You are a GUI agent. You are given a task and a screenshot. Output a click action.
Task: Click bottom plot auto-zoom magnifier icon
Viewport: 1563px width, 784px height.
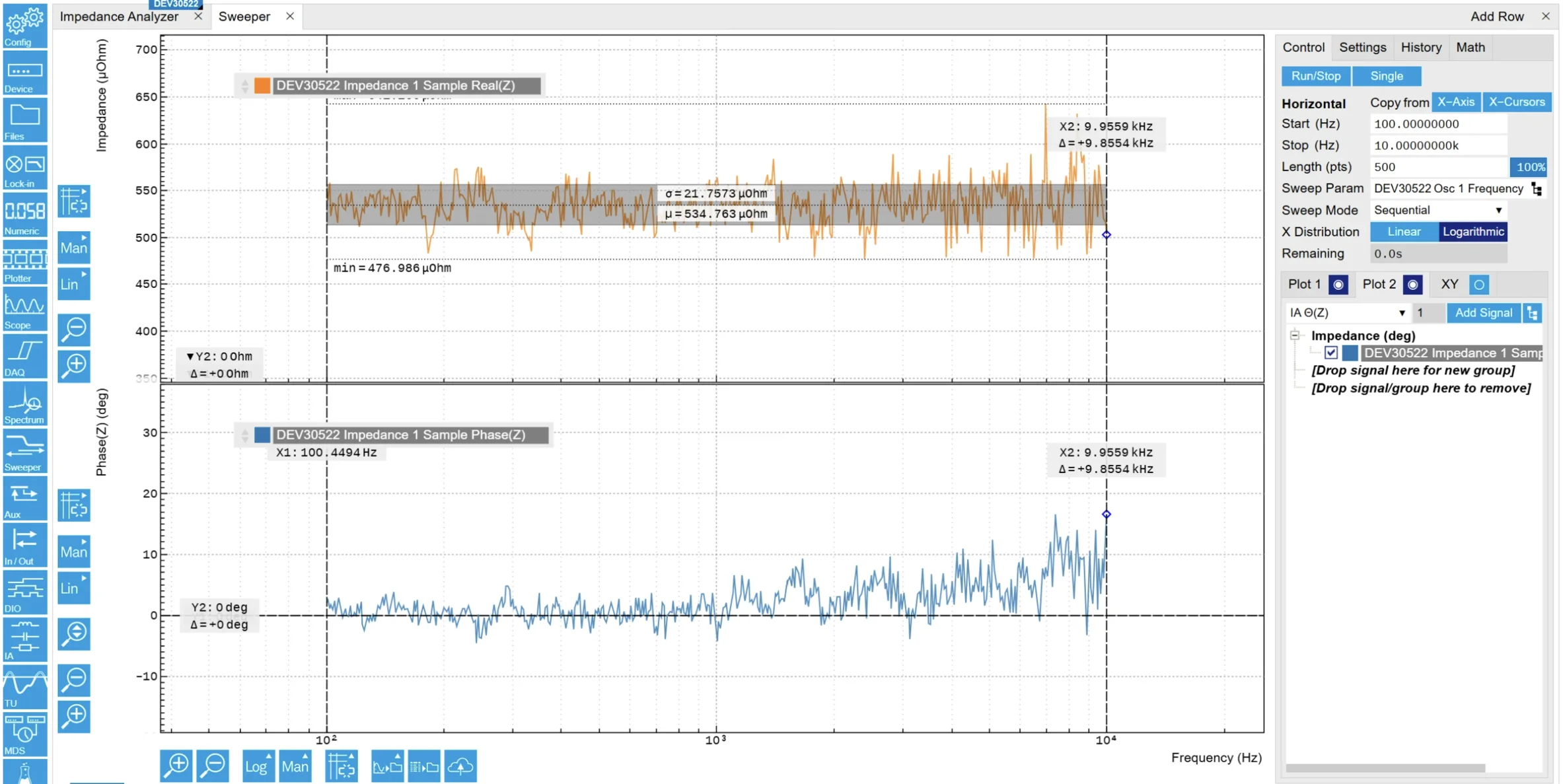(x=74, y=633)
